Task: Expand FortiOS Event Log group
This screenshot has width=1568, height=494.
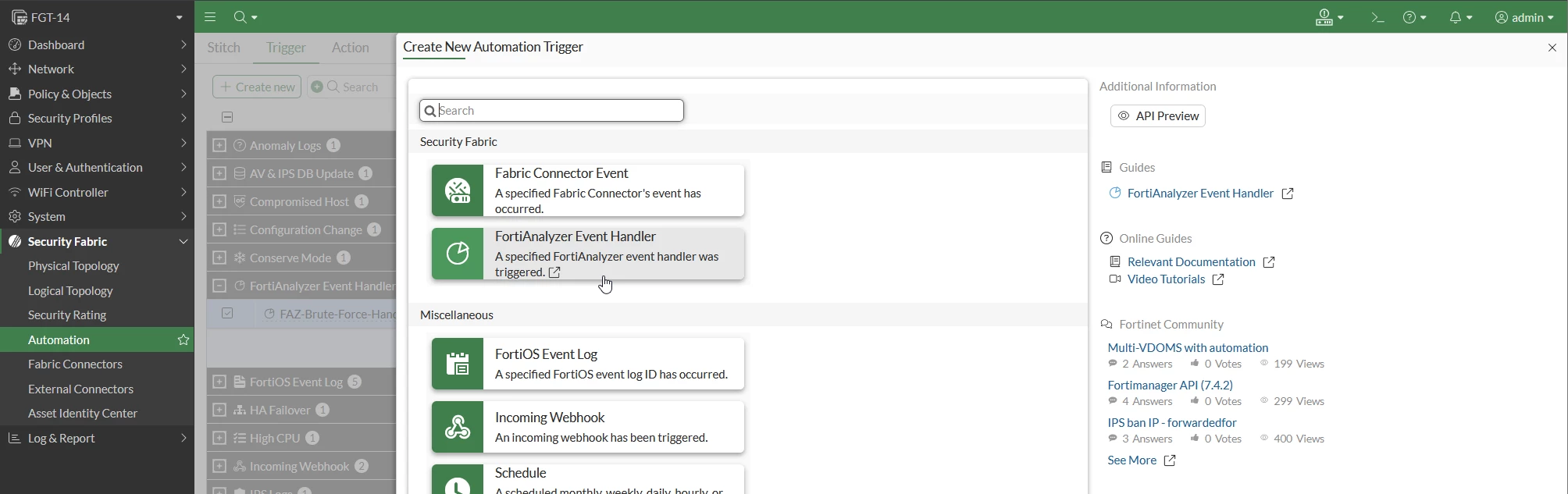Action: (219, 382)
